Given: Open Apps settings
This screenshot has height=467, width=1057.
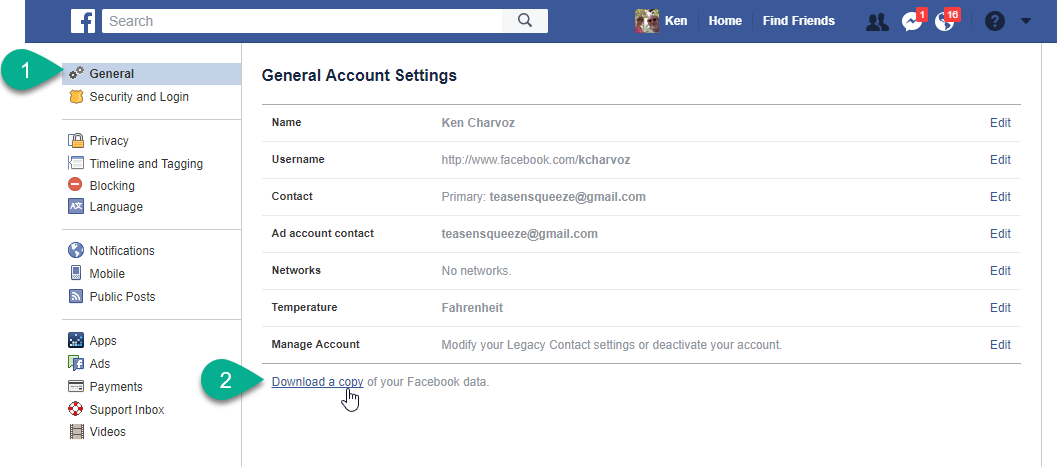Looking at the screenshot, I should pyautogui.click(x=103, y=340).
